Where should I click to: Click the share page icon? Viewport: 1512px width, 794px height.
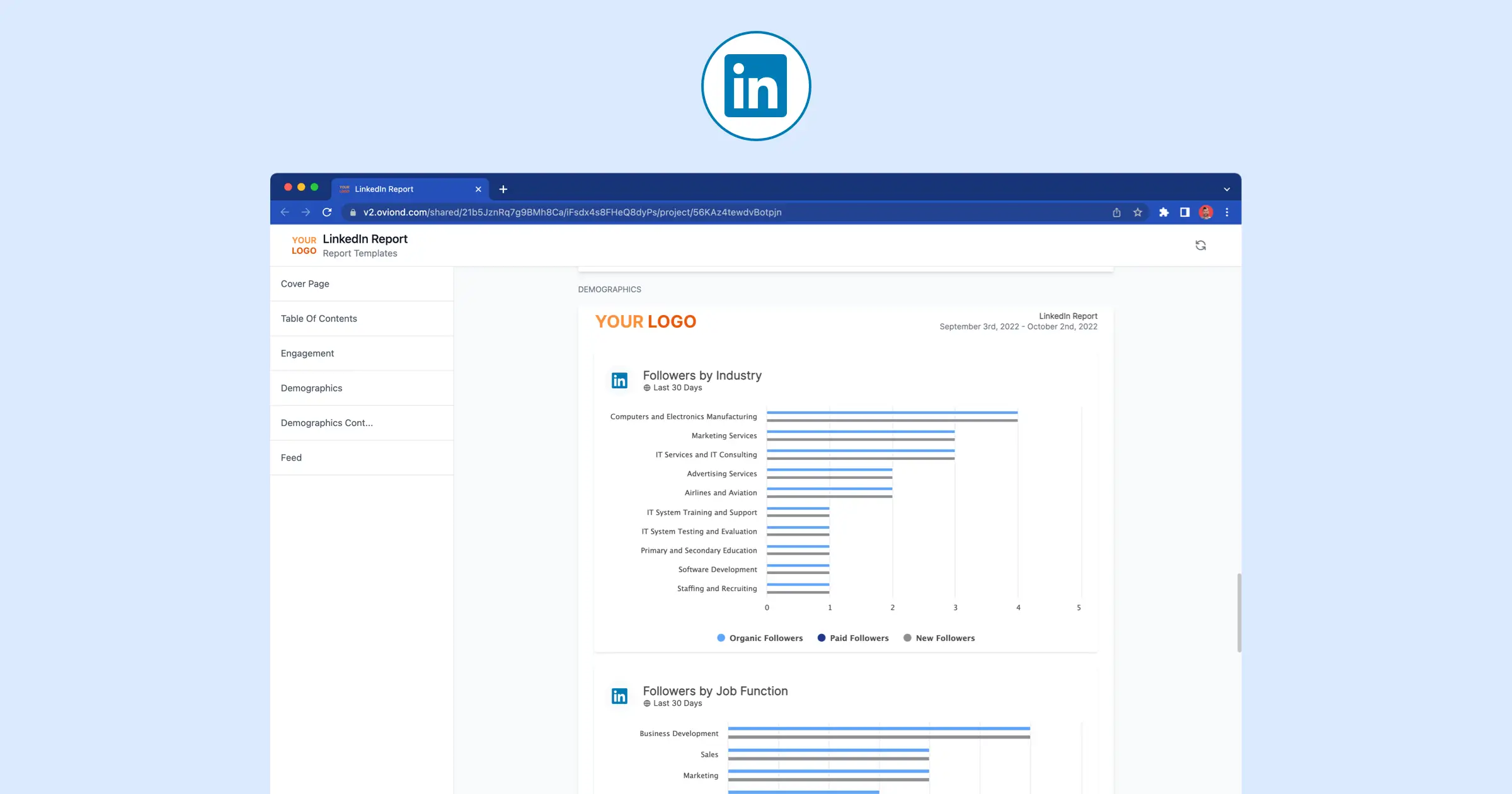pyautogui.click(x=1116, y=212)
